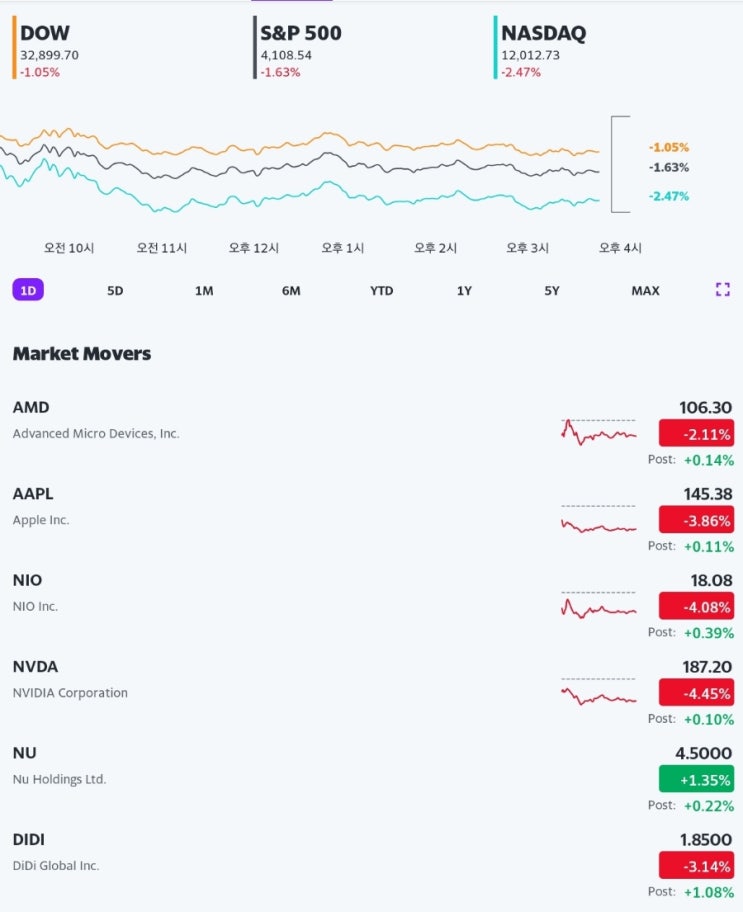Click NIO price 18.08
Screen dimensions: 743x912
pos(711,580)
